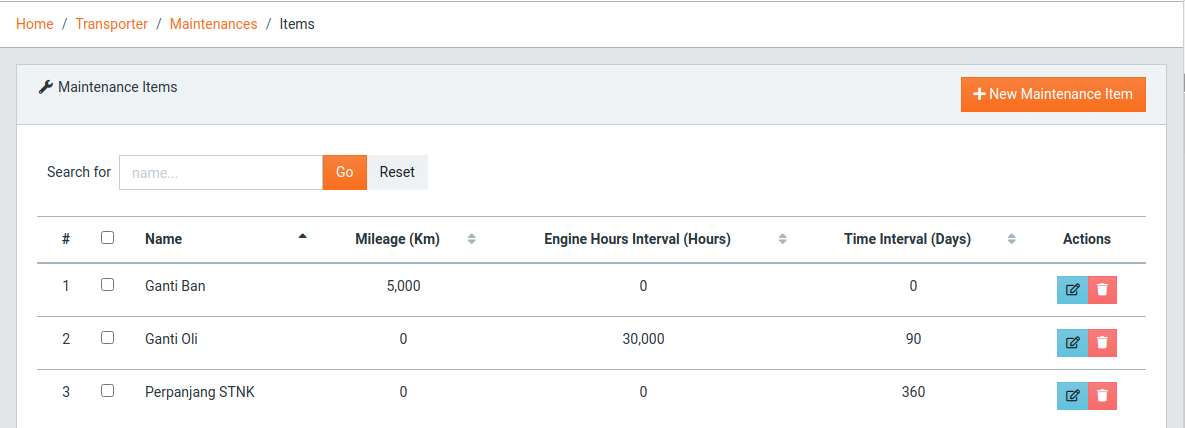Tick the Perpanjang STNK row checkbox
1185x428 pixels.
[107, 390]
